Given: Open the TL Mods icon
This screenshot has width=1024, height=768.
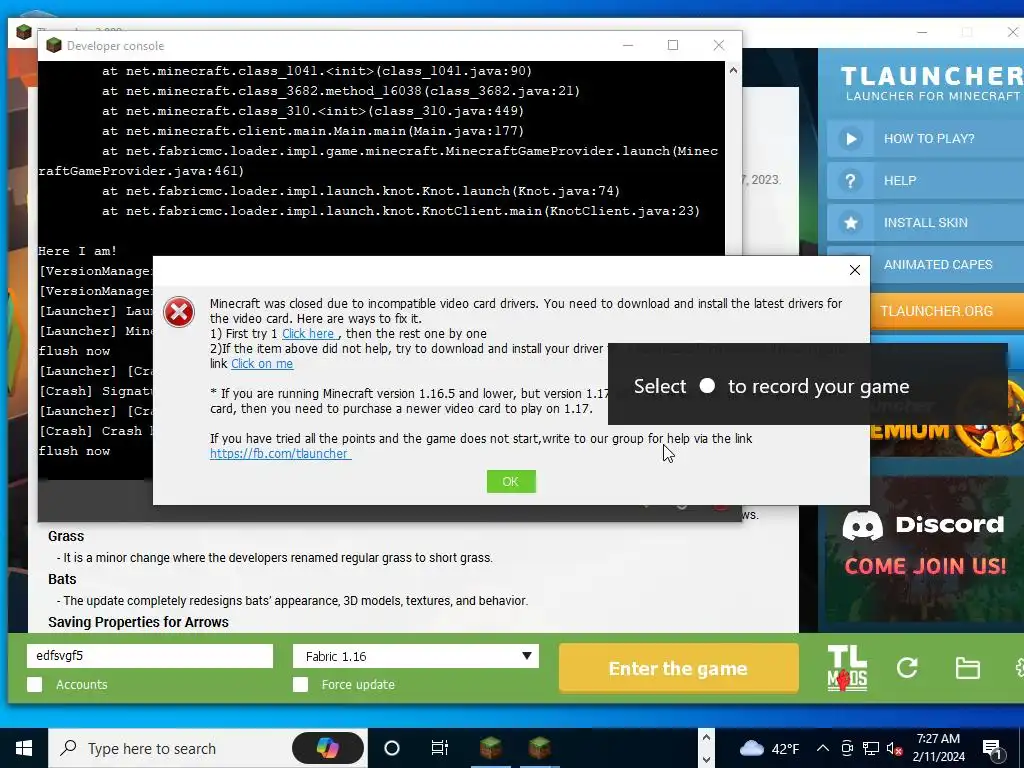Looking at the screenshot, I should 847,667.
